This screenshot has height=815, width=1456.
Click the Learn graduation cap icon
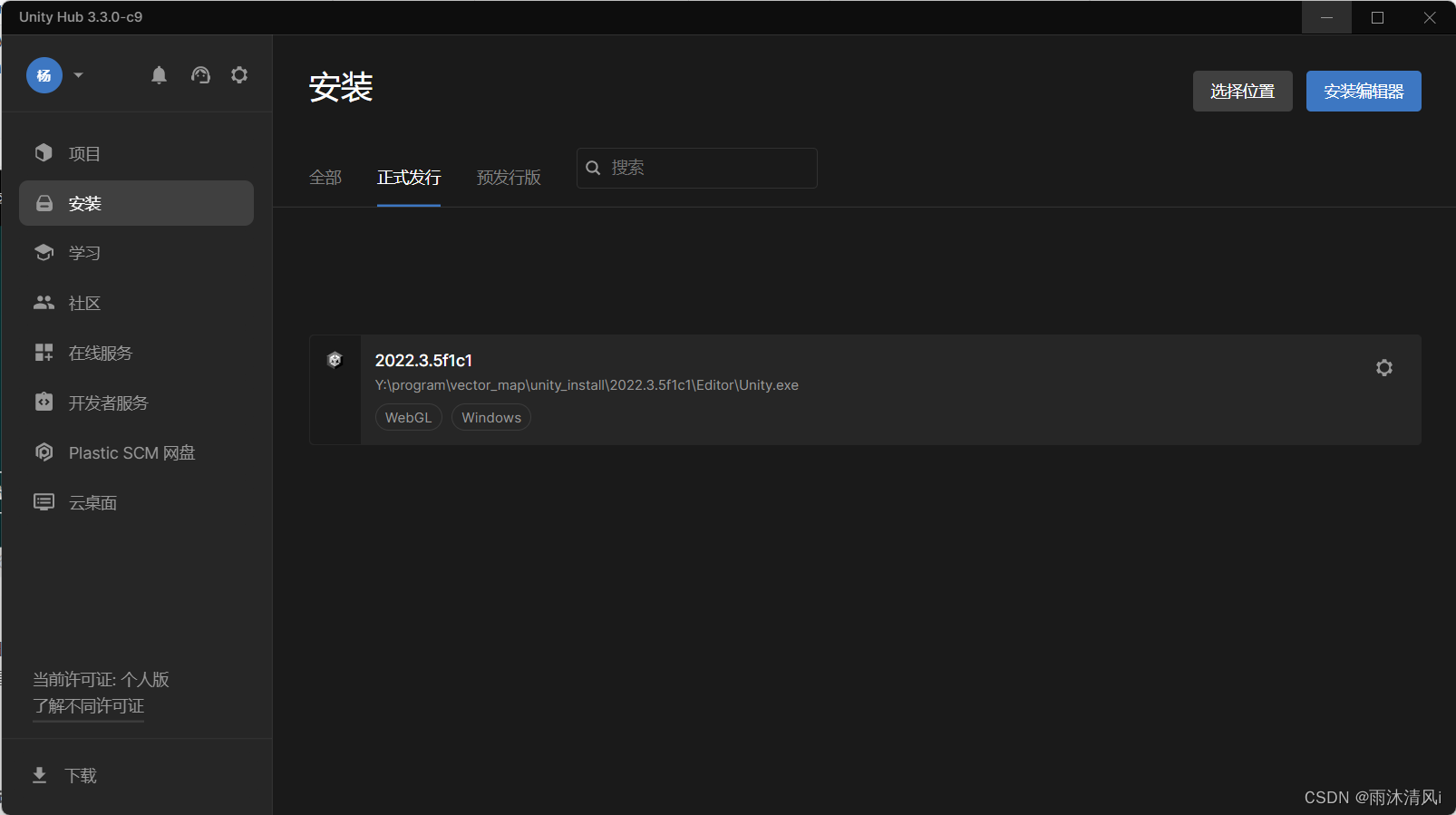pyautogui.click(x=44, y=252)
